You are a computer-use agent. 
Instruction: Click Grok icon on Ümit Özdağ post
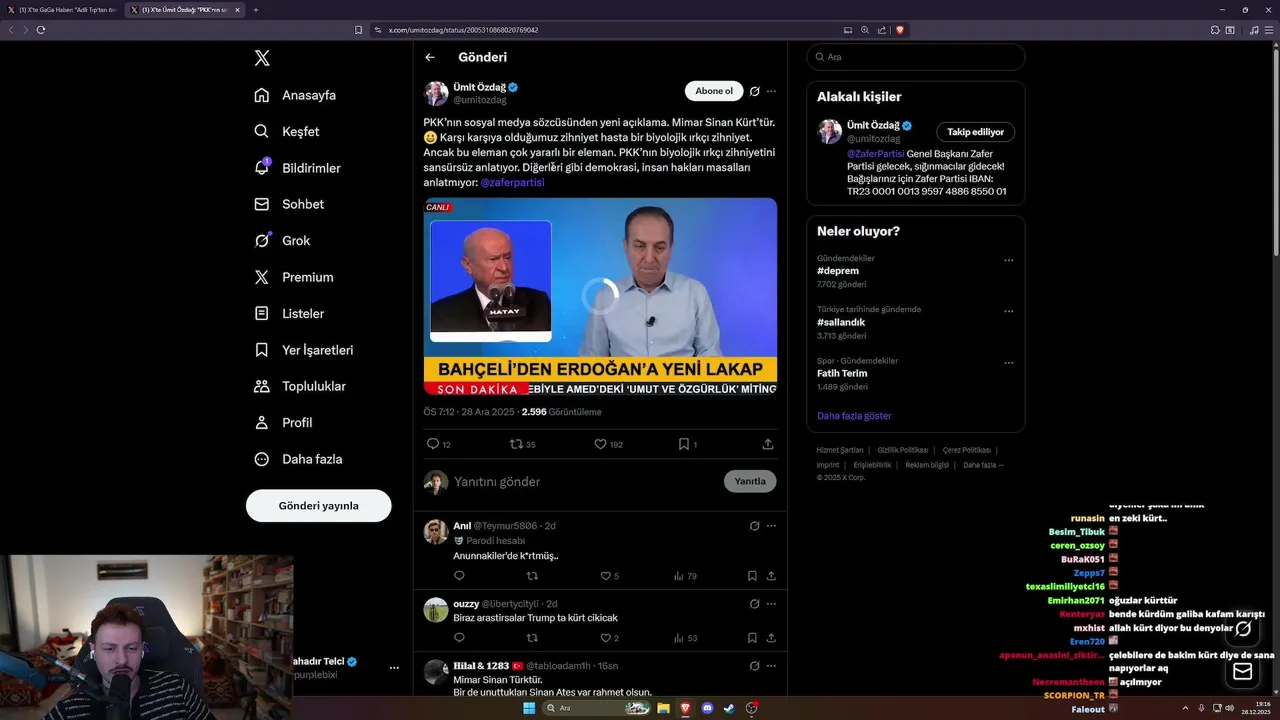point(755,91)
